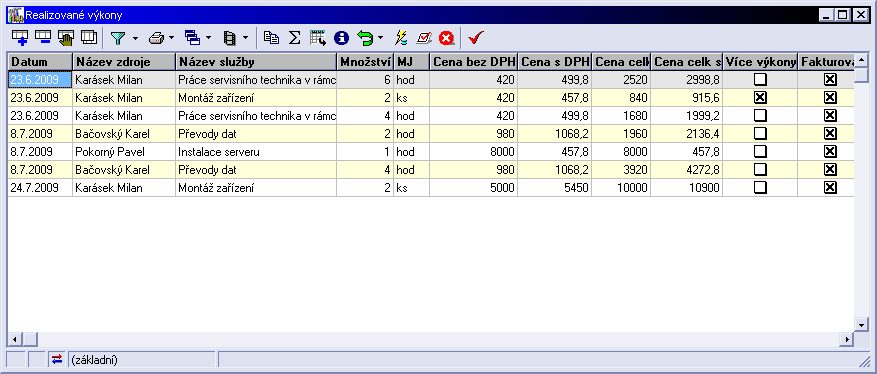The width and height of the screenshot is (877, 374).
Task: Sort by Datum column header
Action: pyautogui.click(x=40, y=61)
